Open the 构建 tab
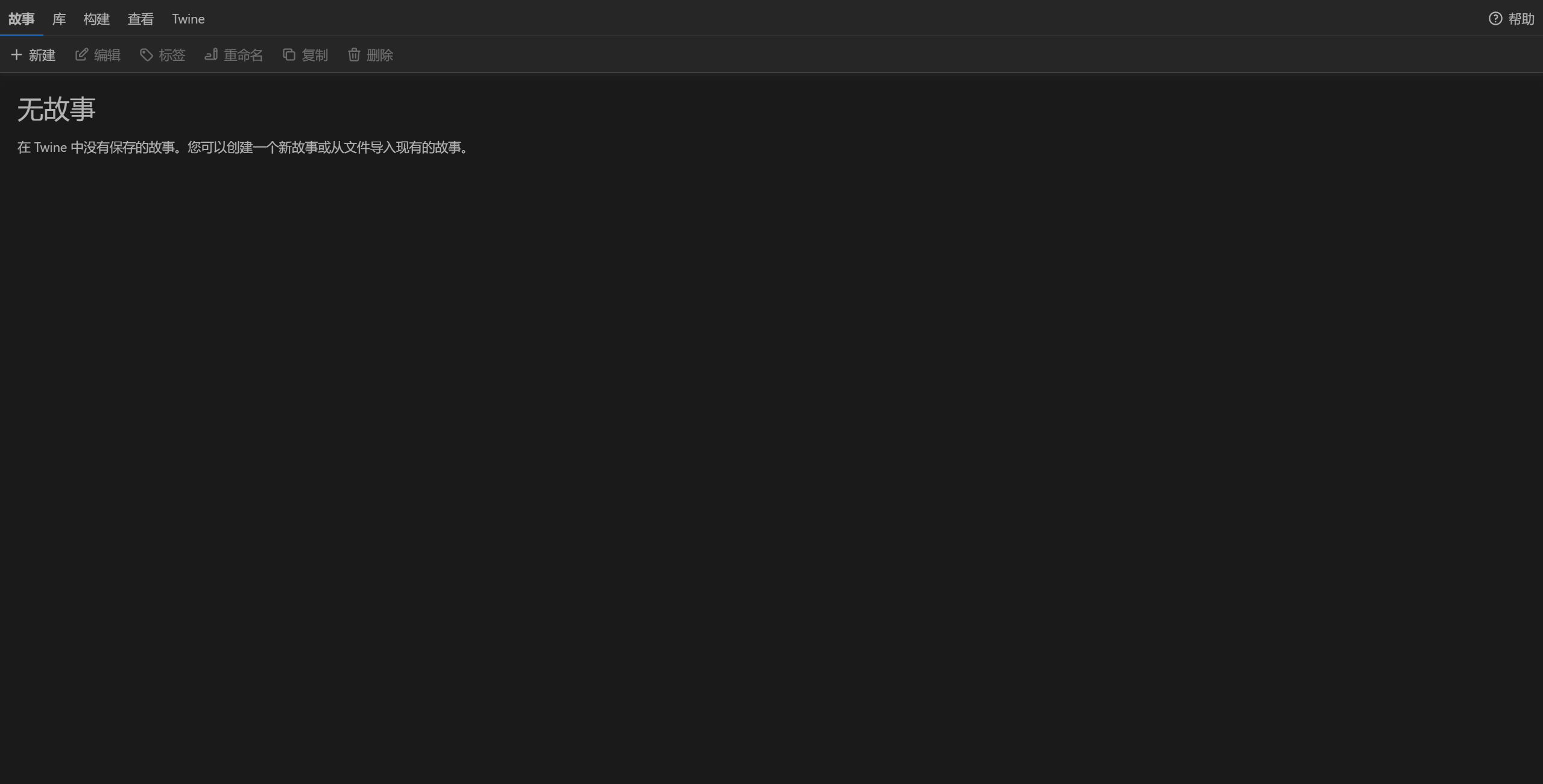The height and width of the screenshot is (784, 1543). tap(96, 19)
